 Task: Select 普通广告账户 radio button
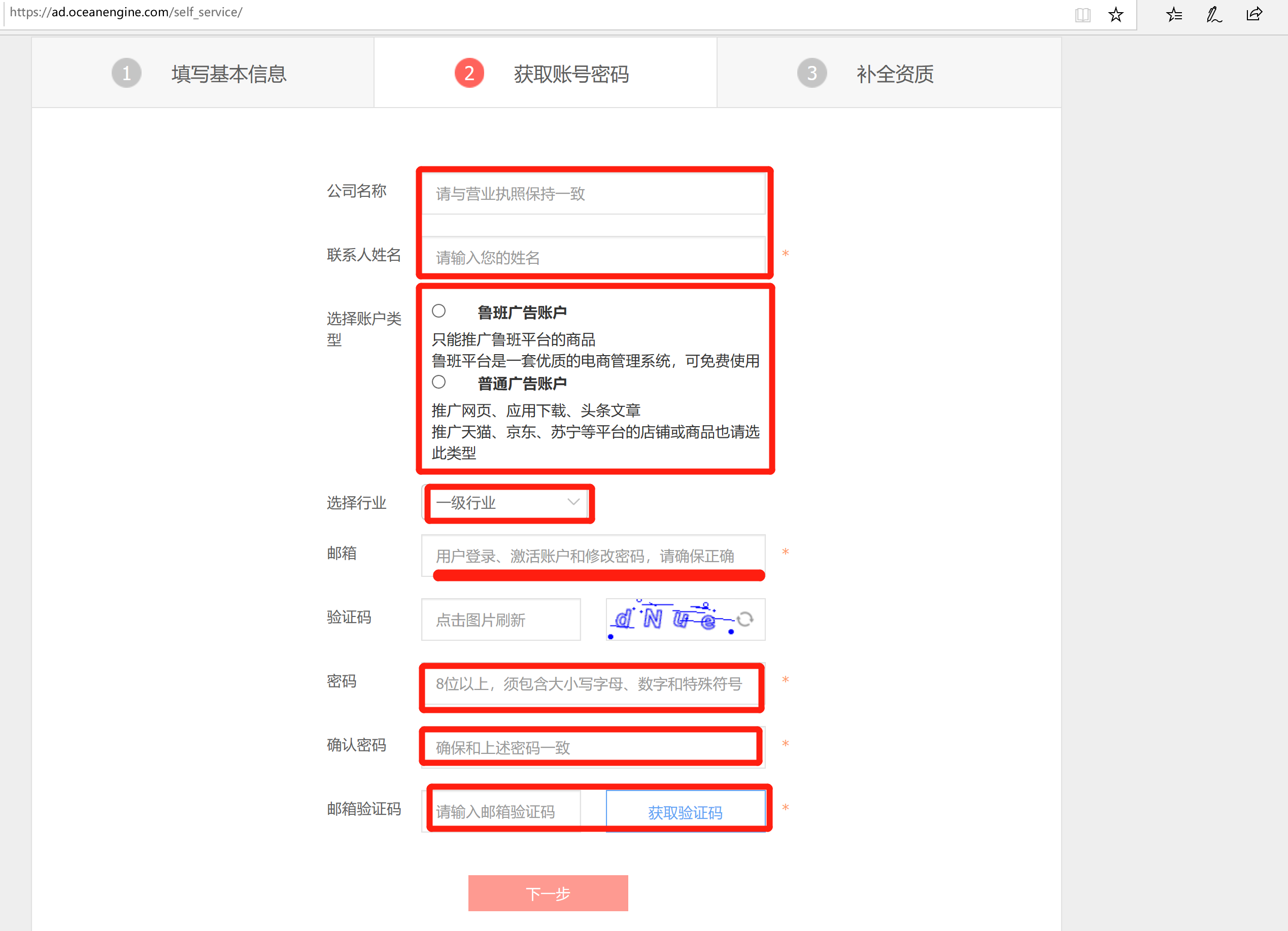tap(438, 382)
